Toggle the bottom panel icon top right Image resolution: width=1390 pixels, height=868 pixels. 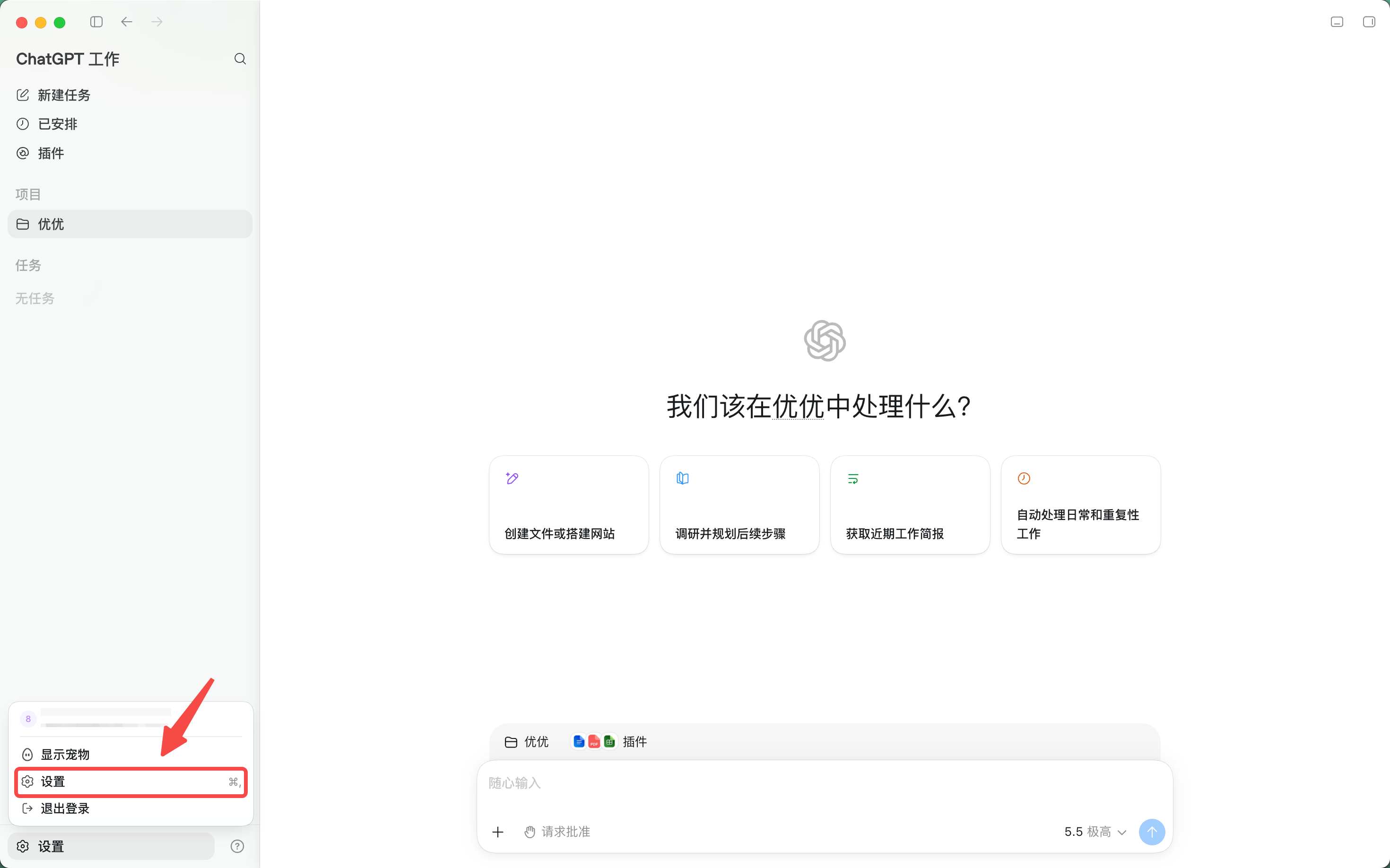(x=1337, y=22)
